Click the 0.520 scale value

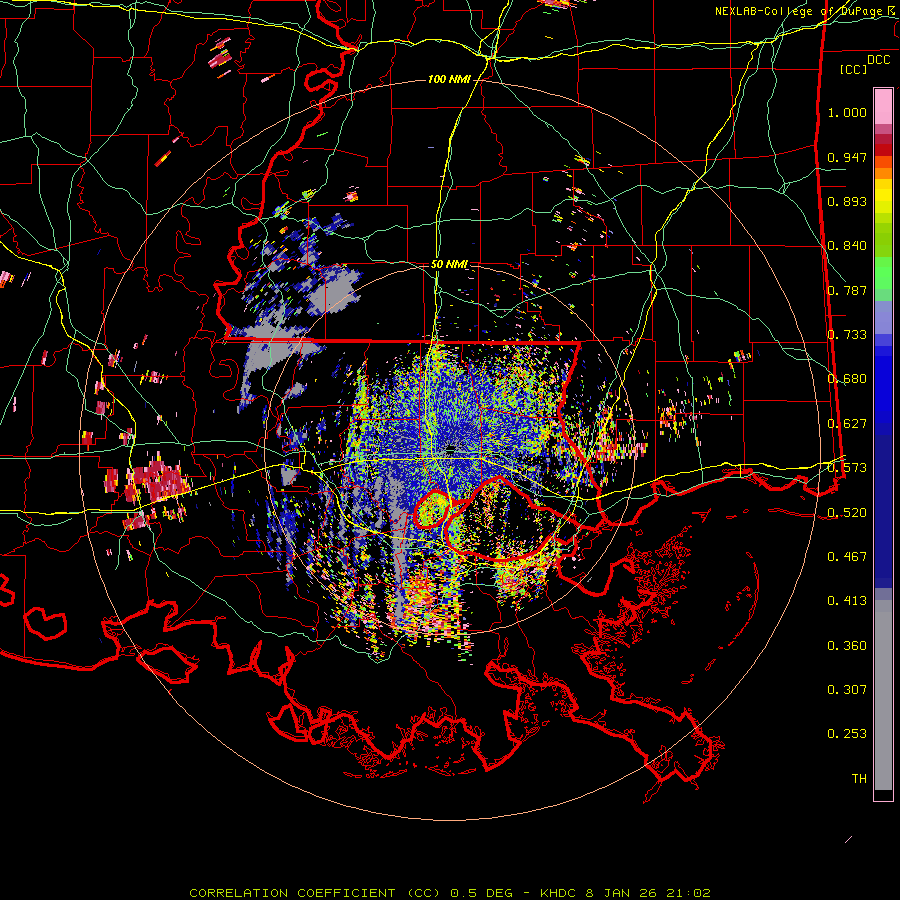[847, 513]
